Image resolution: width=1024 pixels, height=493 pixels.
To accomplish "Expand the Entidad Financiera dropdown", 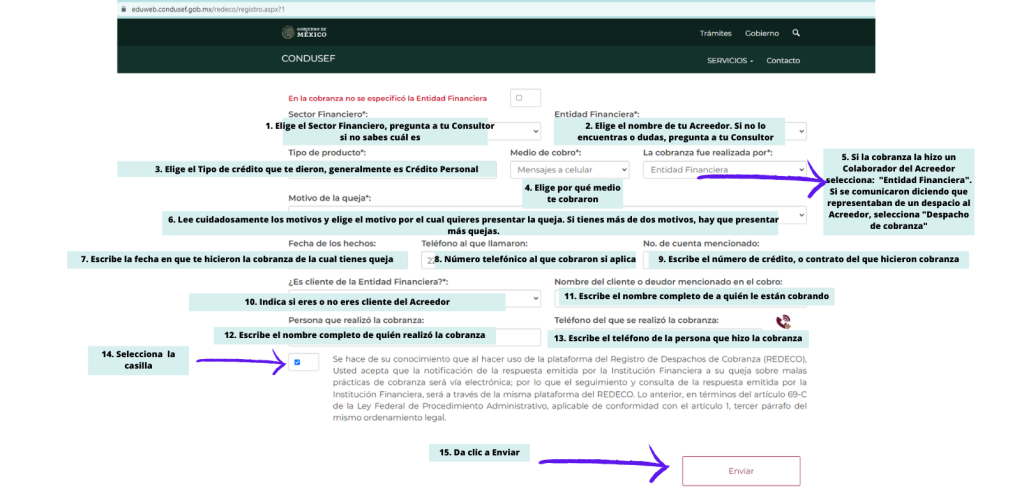I will [x=801, y=131].
